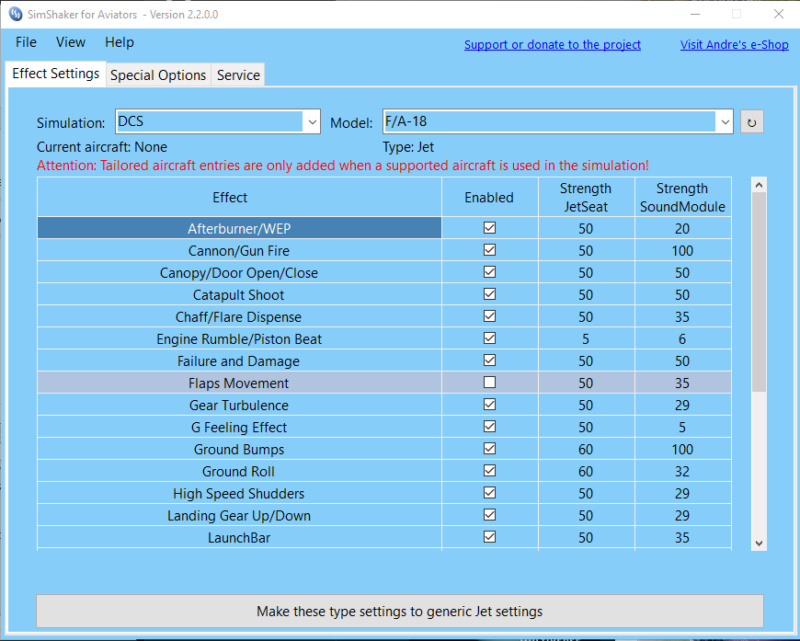800x641 pixels.
Task: Minimize the SimShaker for Aviators window
Action: click(695, 14)
